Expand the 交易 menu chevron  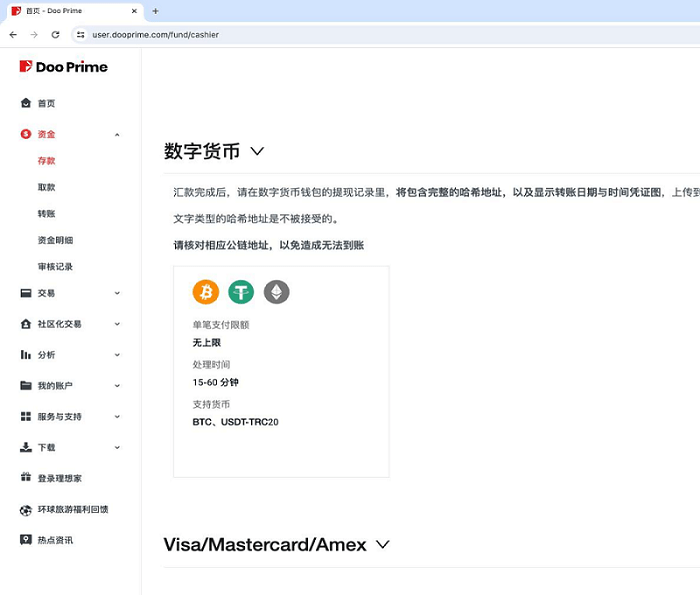(x=117, y=293)
